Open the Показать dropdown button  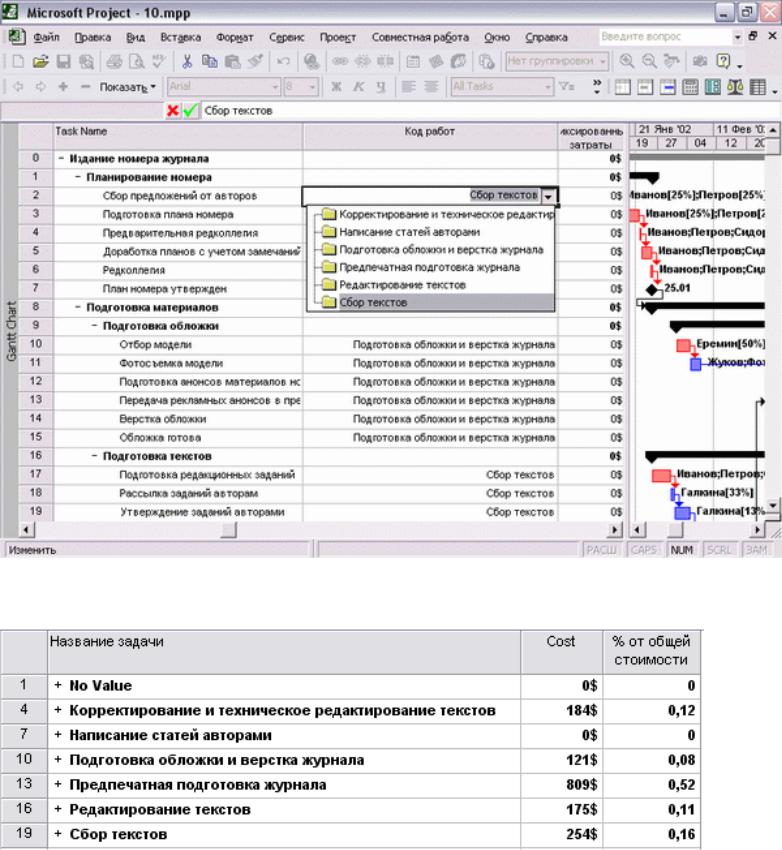coord(127,87)
